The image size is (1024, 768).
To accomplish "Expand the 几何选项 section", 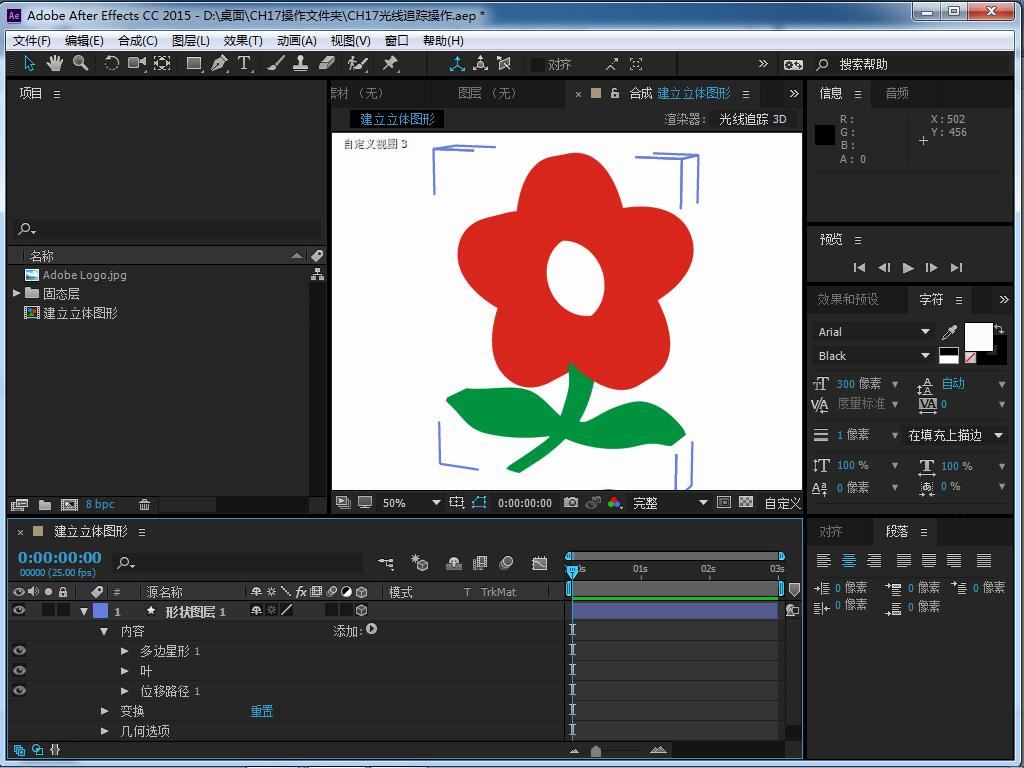I will (x=104, y=731).
